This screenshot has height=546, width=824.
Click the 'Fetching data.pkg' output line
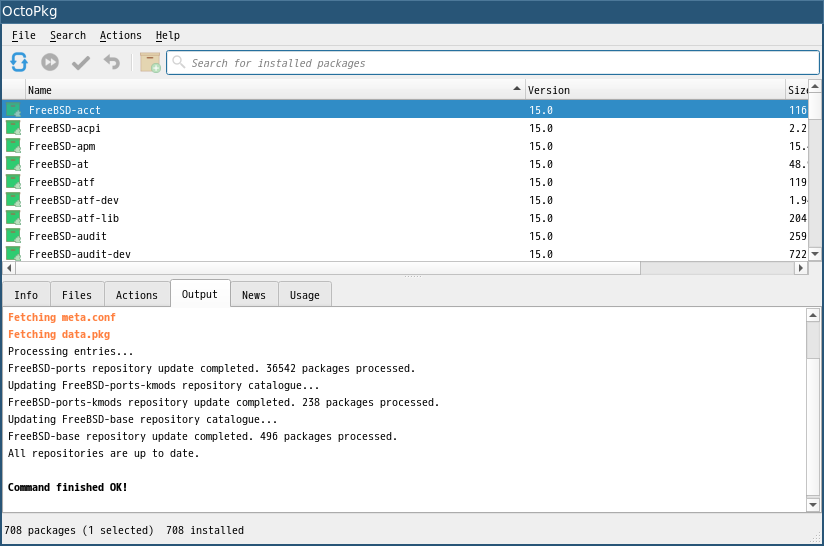pyautogui.click(x=59, y=334)
